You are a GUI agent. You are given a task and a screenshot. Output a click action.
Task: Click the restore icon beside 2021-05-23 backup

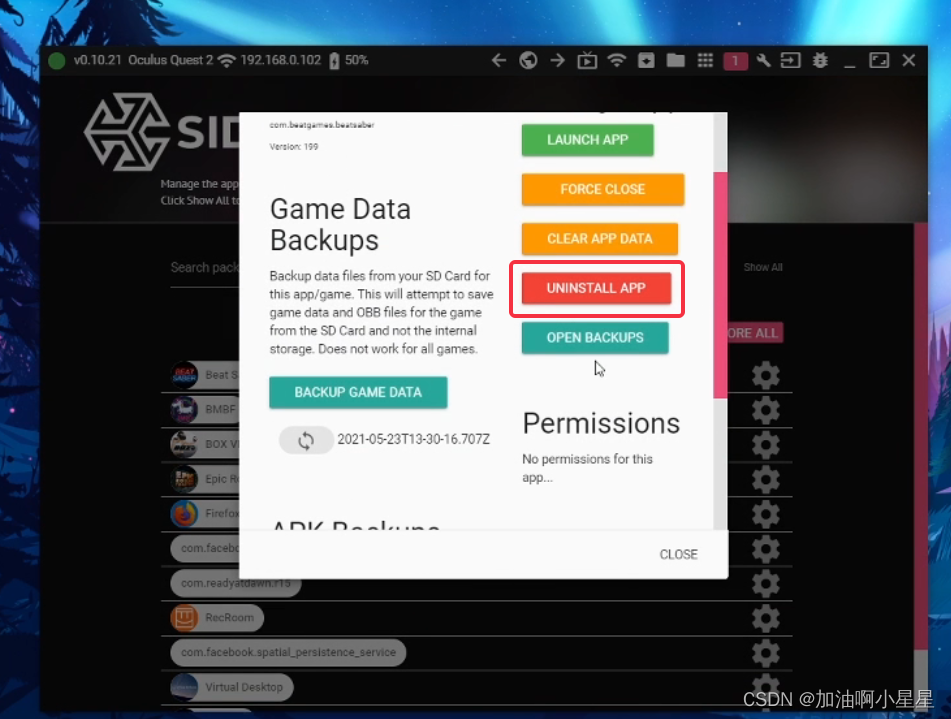pyautogui.click(x=306, y=441)
